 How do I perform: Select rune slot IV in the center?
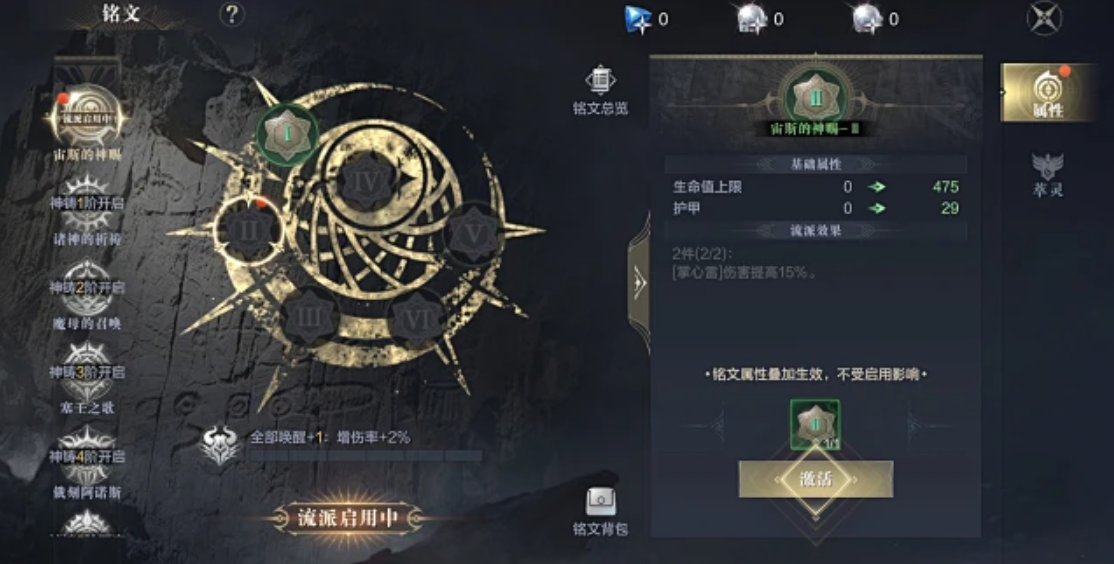click(x=366, y=182)
